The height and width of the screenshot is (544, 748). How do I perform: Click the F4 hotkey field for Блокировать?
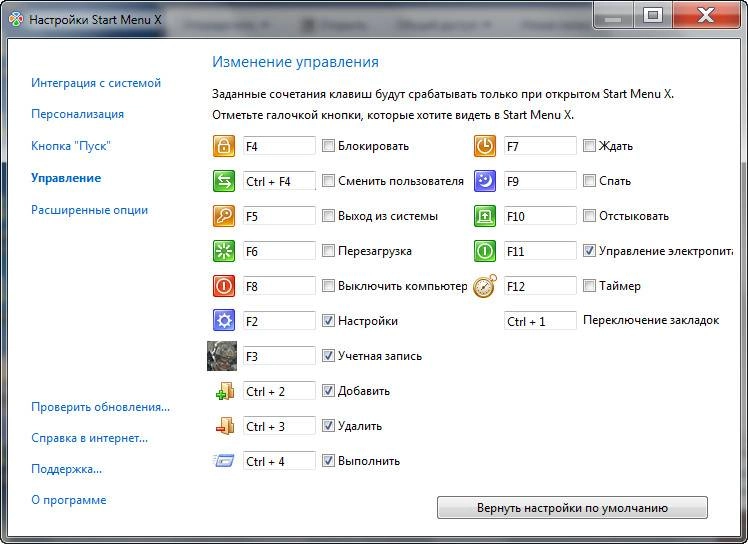279,146
